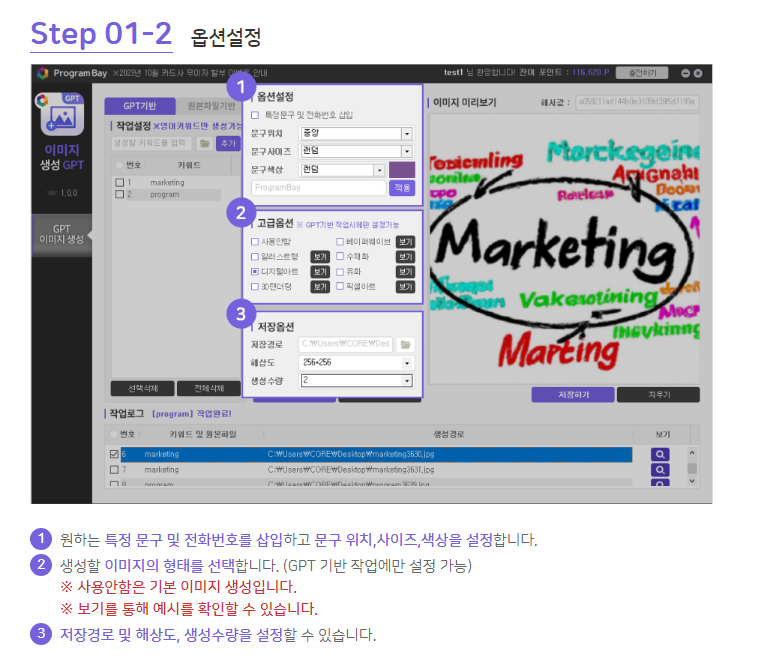783x671 pixels.
Task: Switch to the 원본파일기반 tab
Action: (x=211, y=106)
